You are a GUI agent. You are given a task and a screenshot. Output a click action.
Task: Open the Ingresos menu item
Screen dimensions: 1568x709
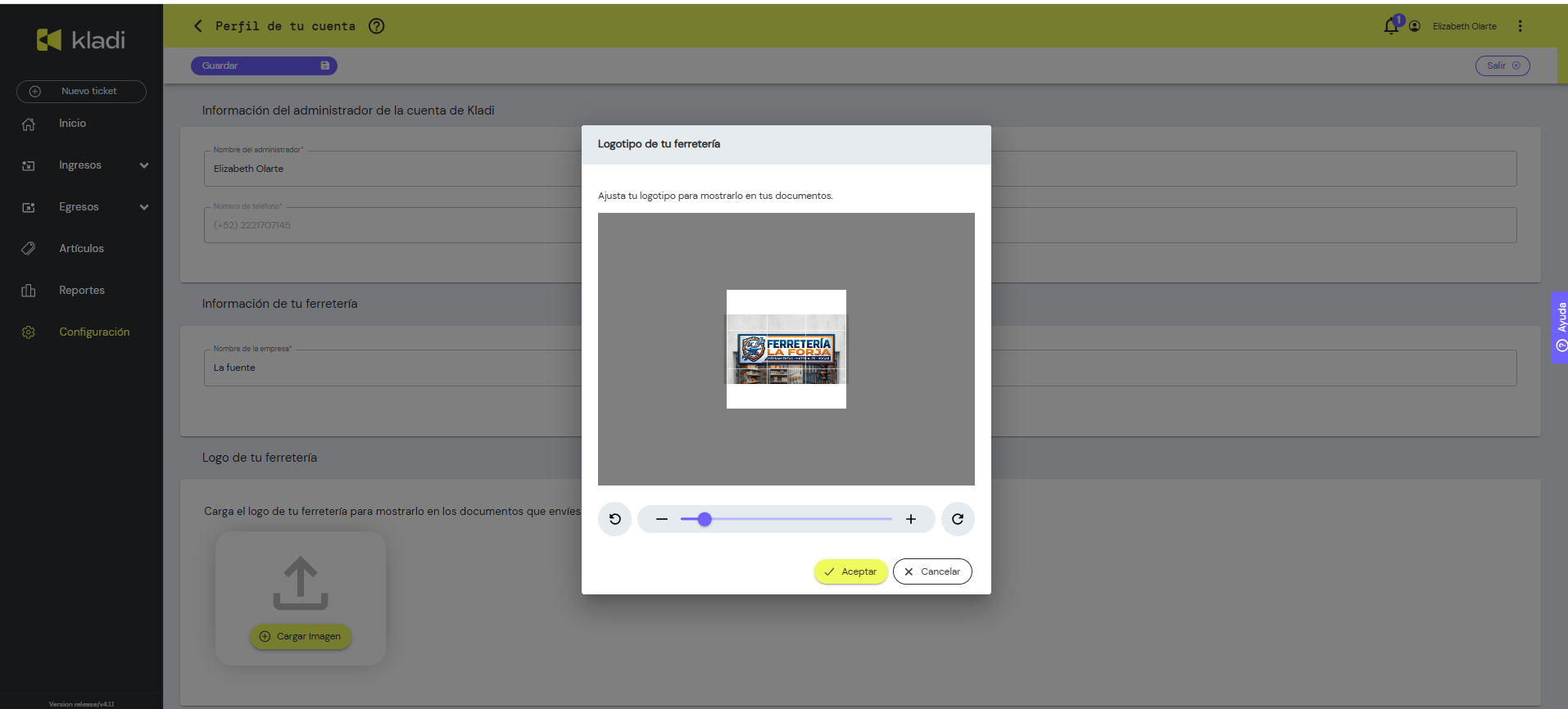80,165
